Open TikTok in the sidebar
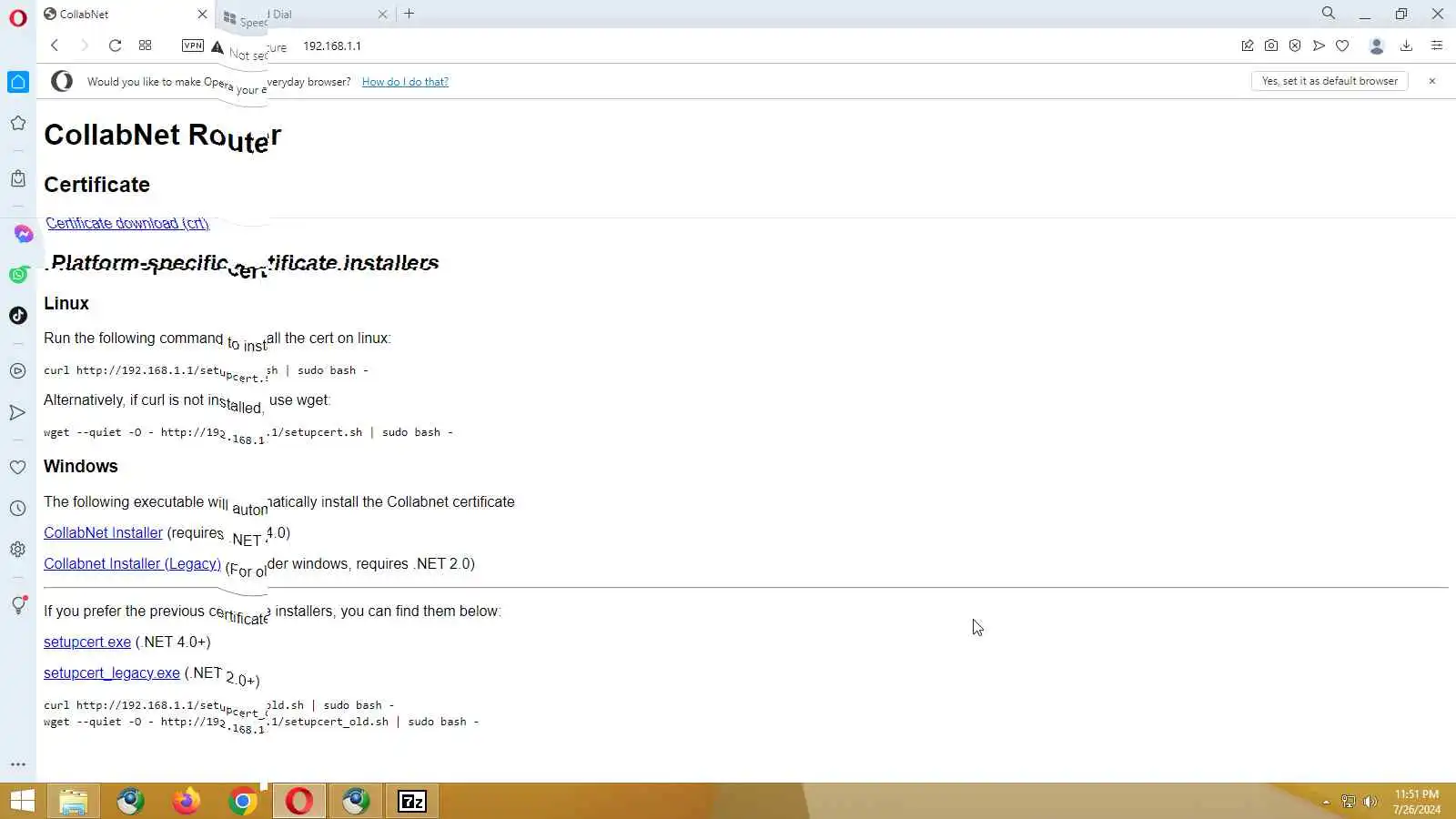Image resolution: width=1456 pixels, height=819 pixels. [18, 316]
